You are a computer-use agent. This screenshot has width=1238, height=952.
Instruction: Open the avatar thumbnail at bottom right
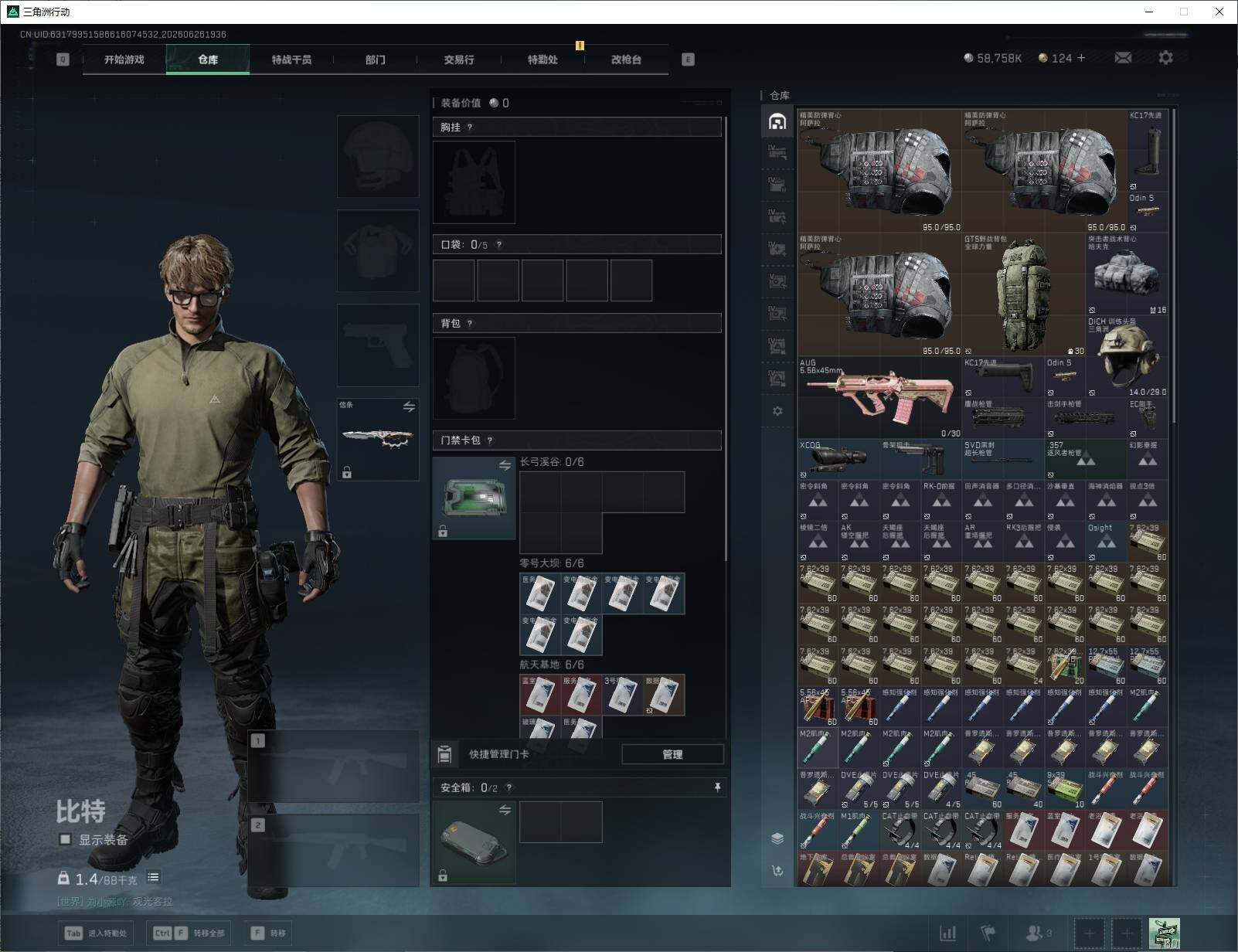(x=1164, y=933)
